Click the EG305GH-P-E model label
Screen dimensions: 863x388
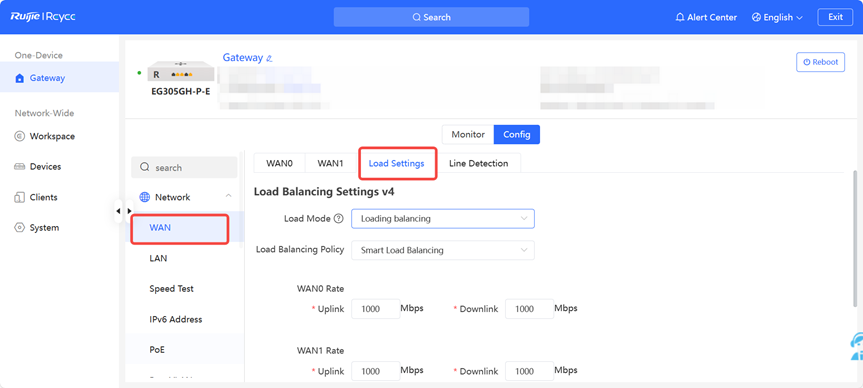[x=181, y=92]
